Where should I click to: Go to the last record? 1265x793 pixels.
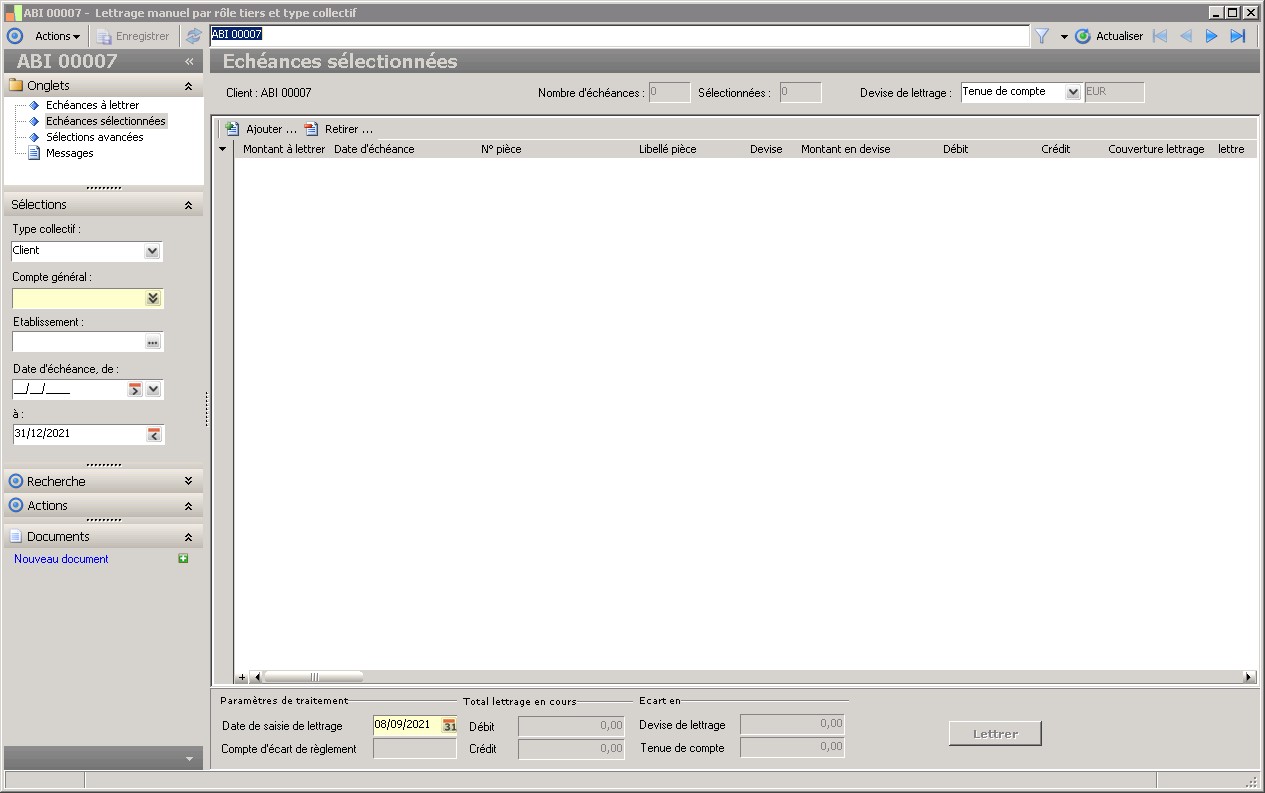pyautogui.click(x=1238, y=36)
